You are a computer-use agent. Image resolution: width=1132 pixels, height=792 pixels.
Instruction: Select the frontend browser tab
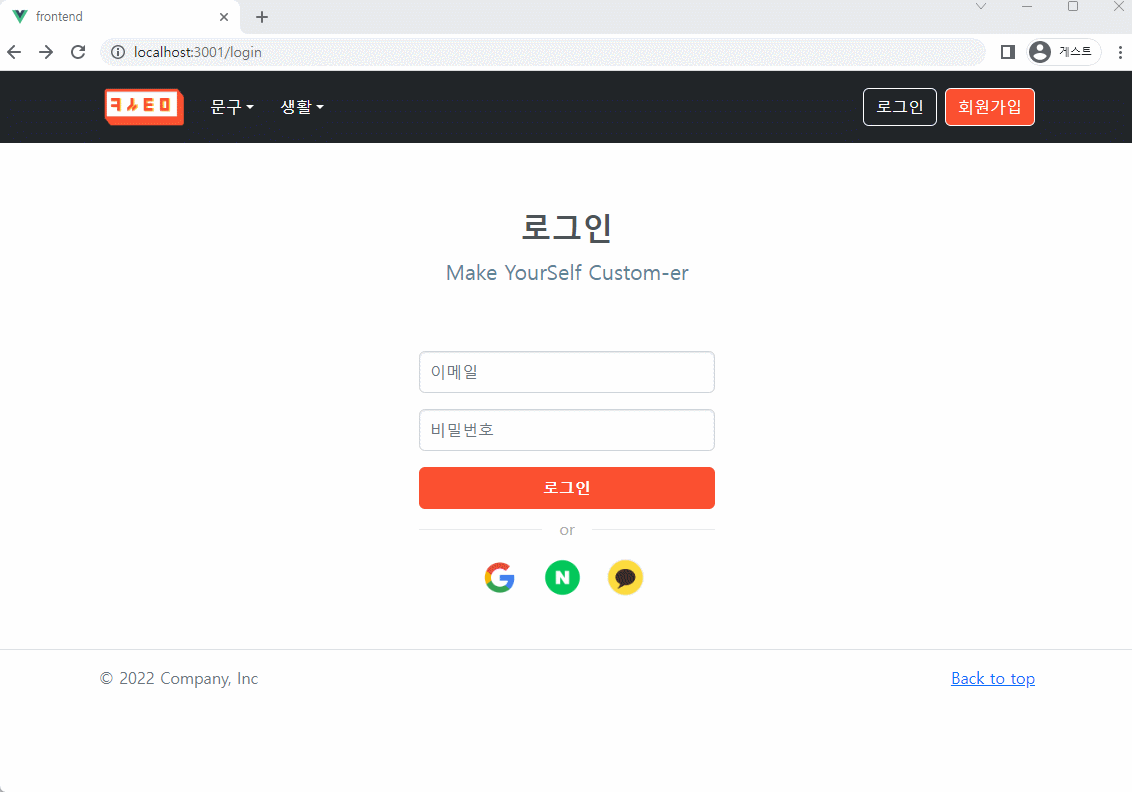(x=121, y=17)
